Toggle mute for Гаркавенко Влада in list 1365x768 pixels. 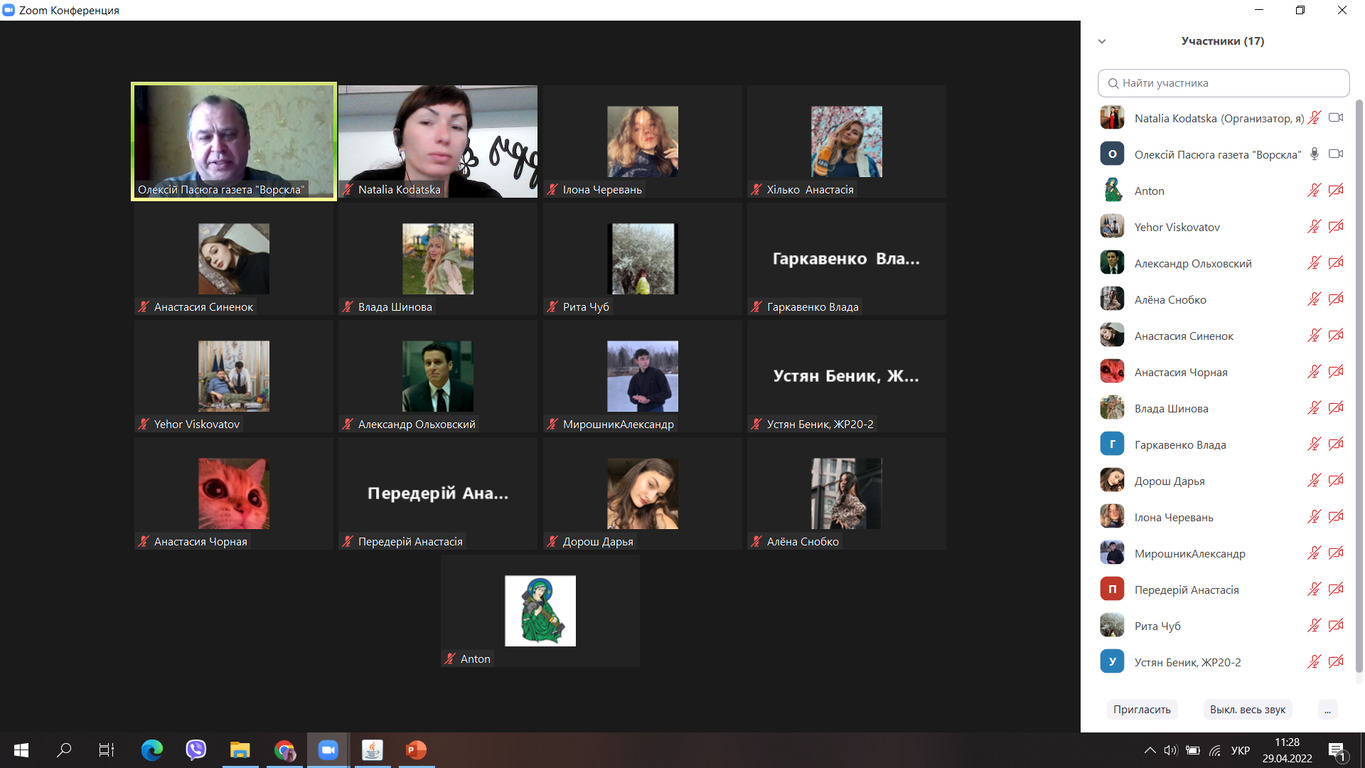coord(1314,445)
